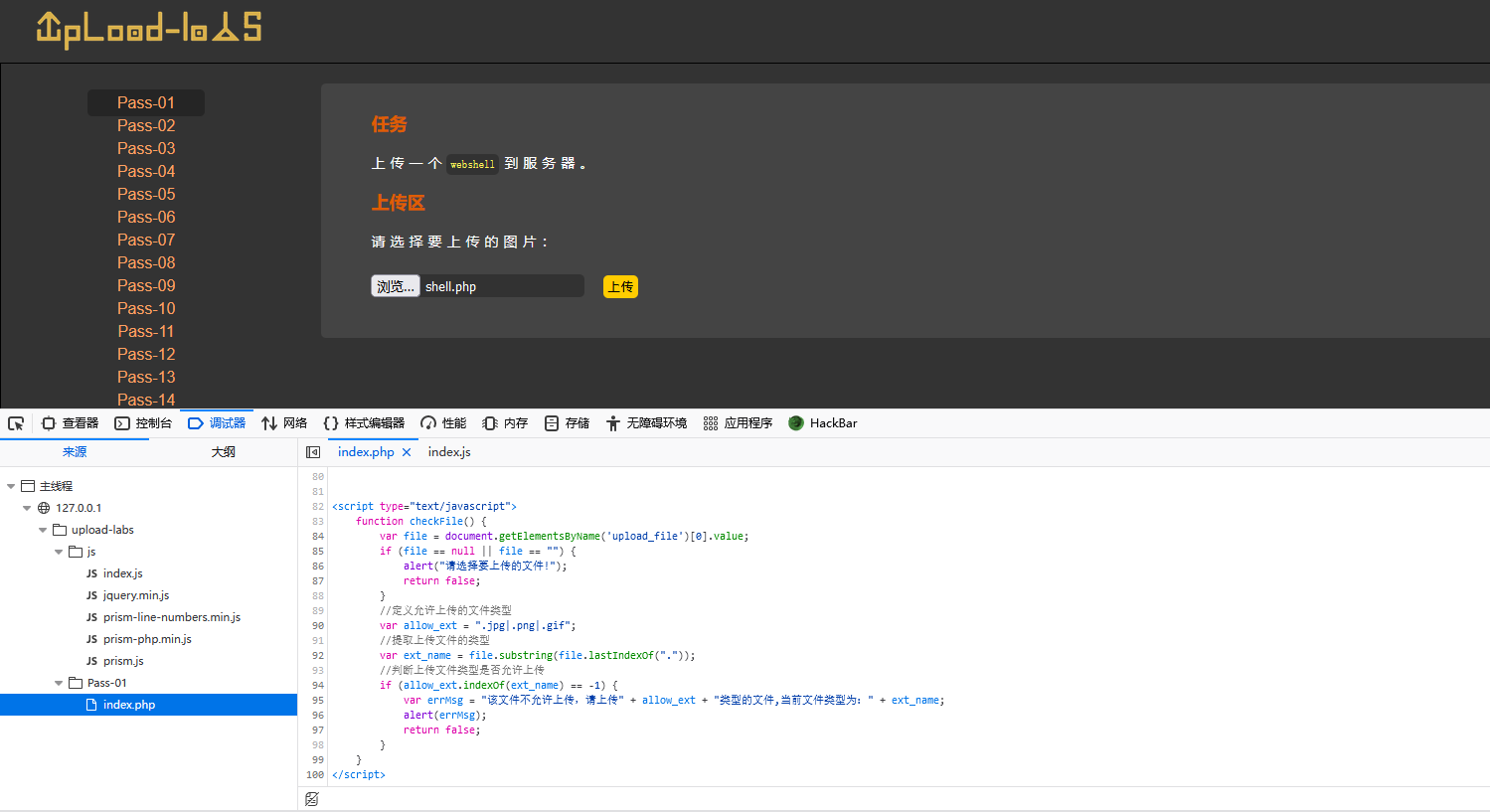Click the "function checkFile() {" code line

(x=421, y=522)
